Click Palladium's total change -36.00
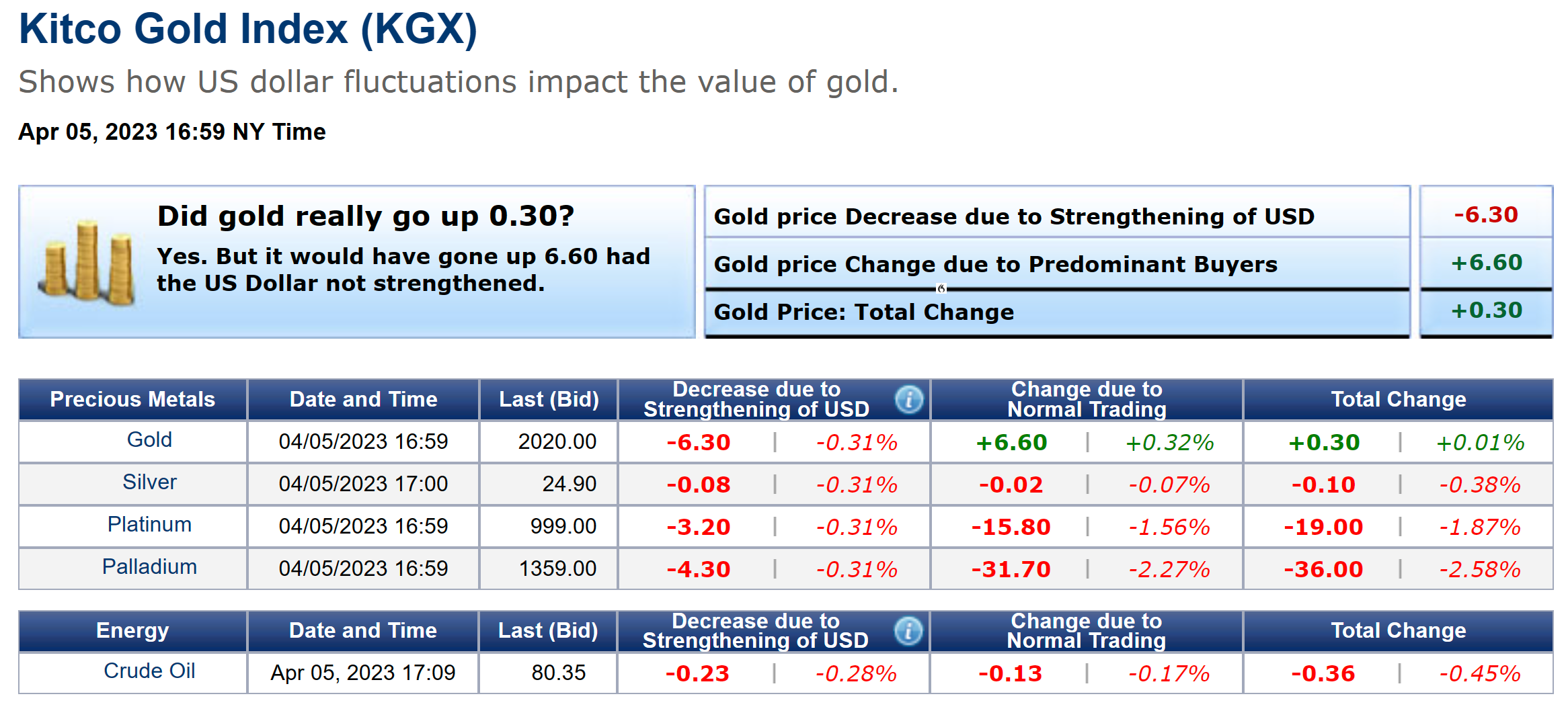The height and width of the screenshot is (717, 1568). 1323,569
